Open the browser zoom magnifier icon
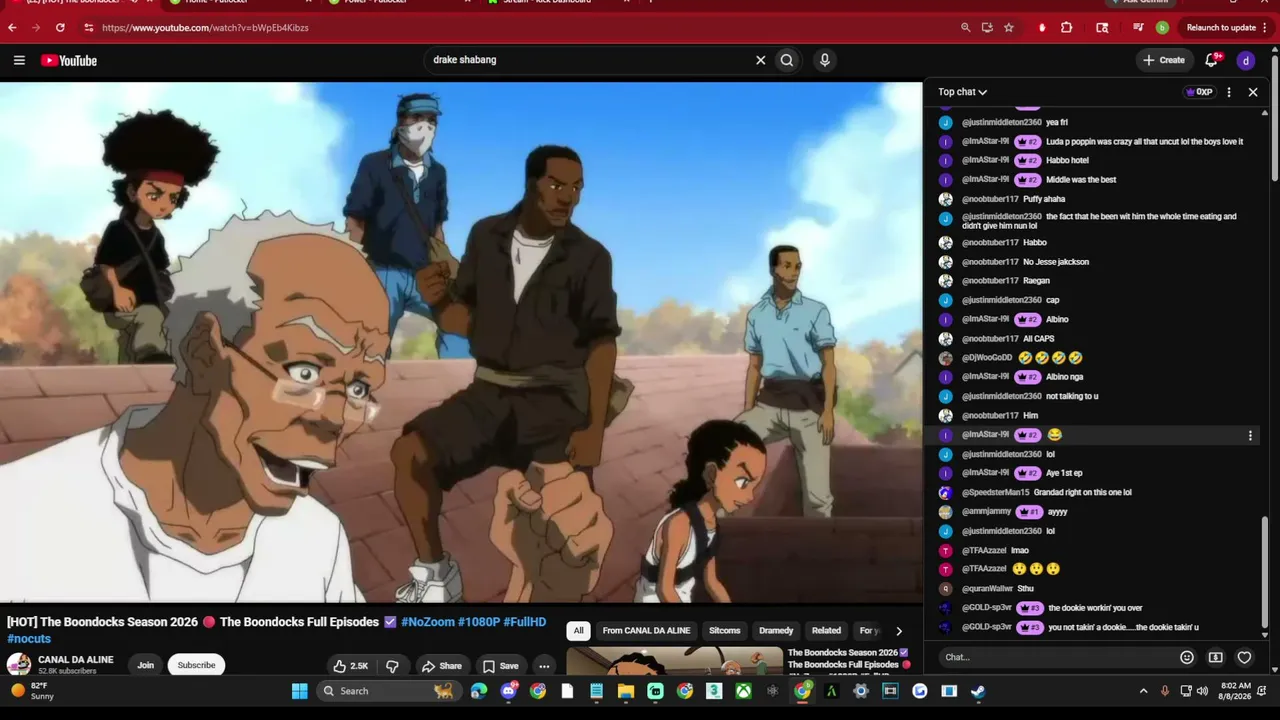This screenshot has width=1280, height=720. coord(965,28)
